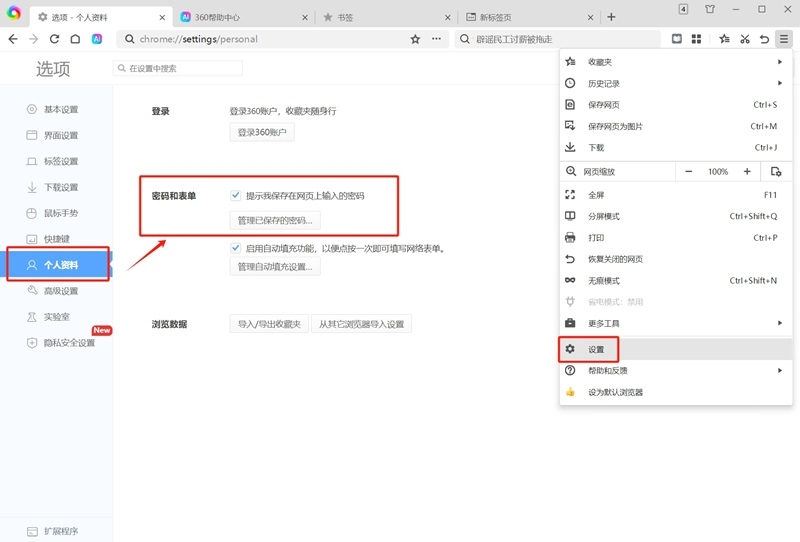The width and height of the screenshot is (800, 542).
Task: Open a new tab with plus button
Action: click(x=611, y=17)
